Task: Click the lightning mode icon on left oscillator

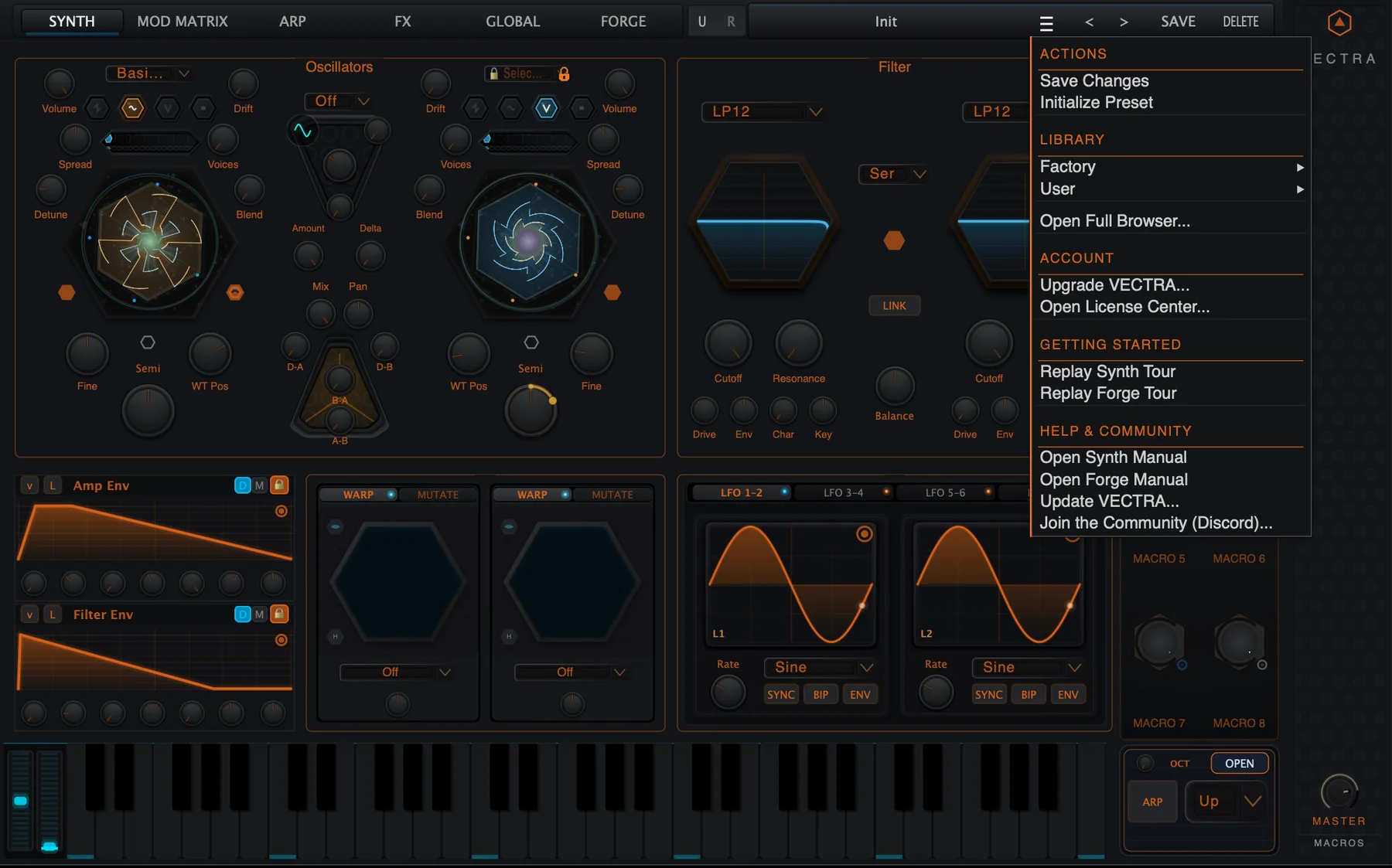Action: [97, 108]
